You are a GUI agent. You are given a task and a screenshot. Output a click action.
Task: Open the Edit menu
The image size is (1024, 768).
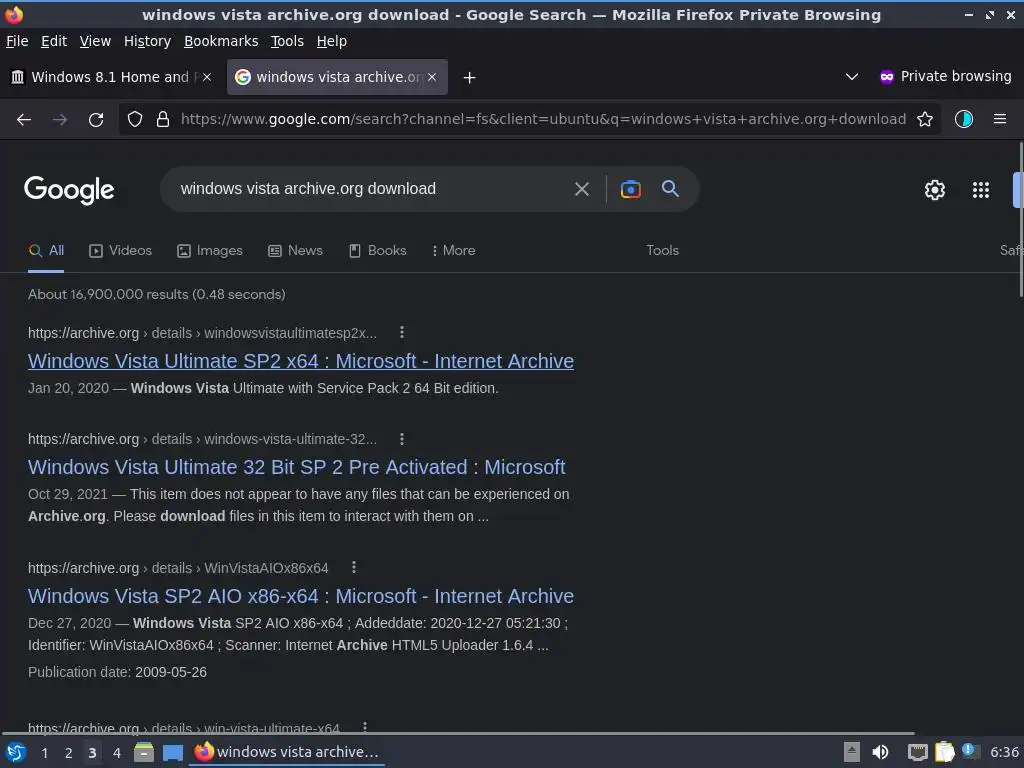54,41
